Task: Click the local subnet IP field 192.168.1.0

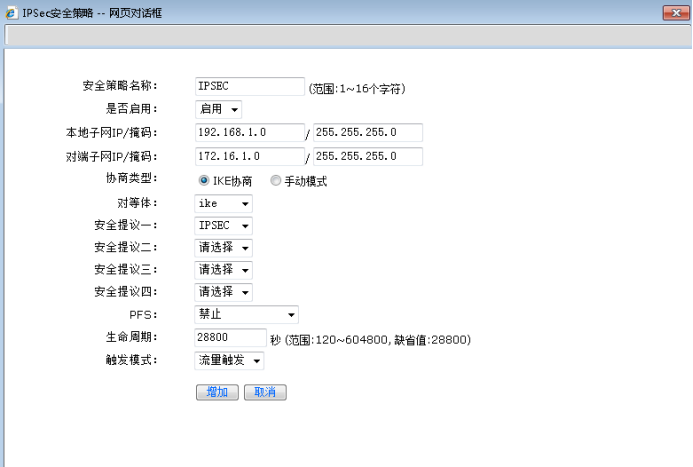Action: (x=250, y=132)
